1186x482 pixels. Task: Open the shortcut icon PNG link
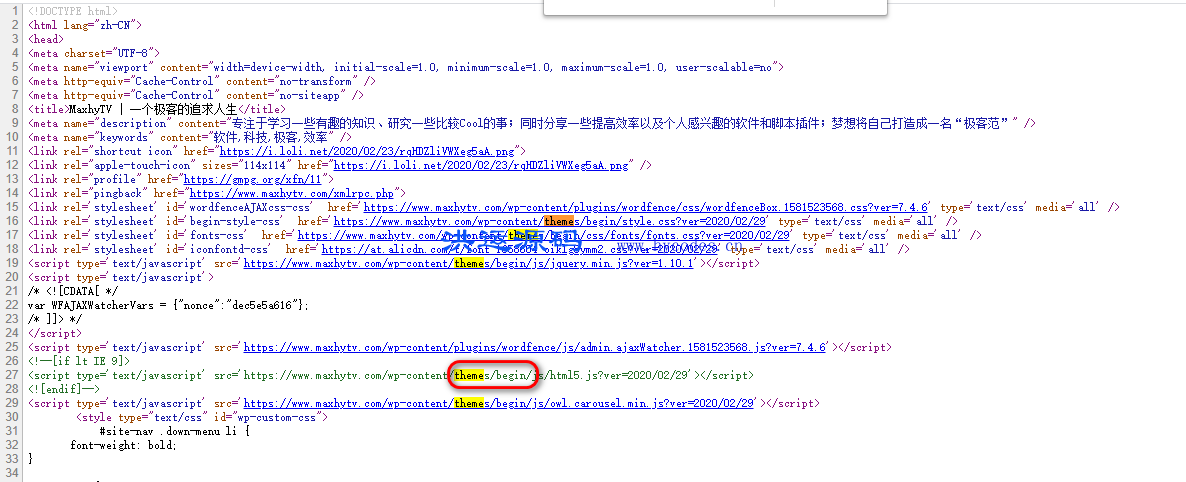(368, 151)
